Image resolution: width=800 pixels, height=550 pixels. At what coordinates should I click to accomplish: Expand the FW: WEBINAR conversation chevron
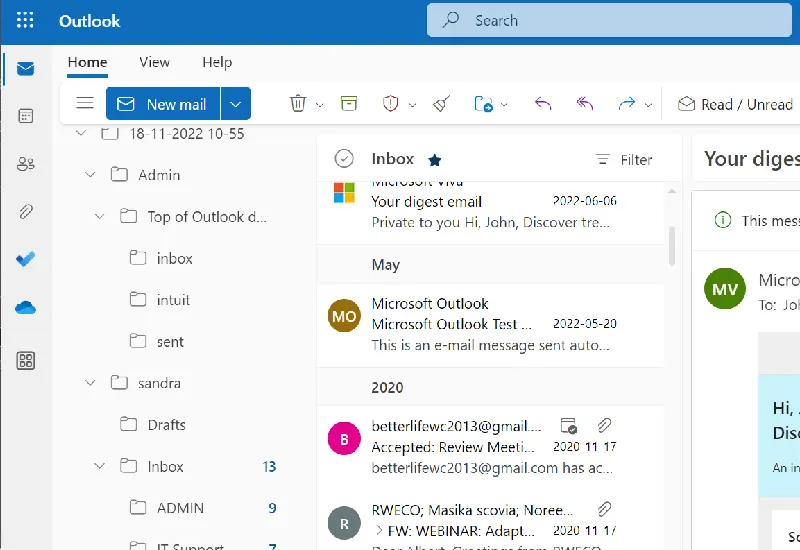(x=379, y=531)
